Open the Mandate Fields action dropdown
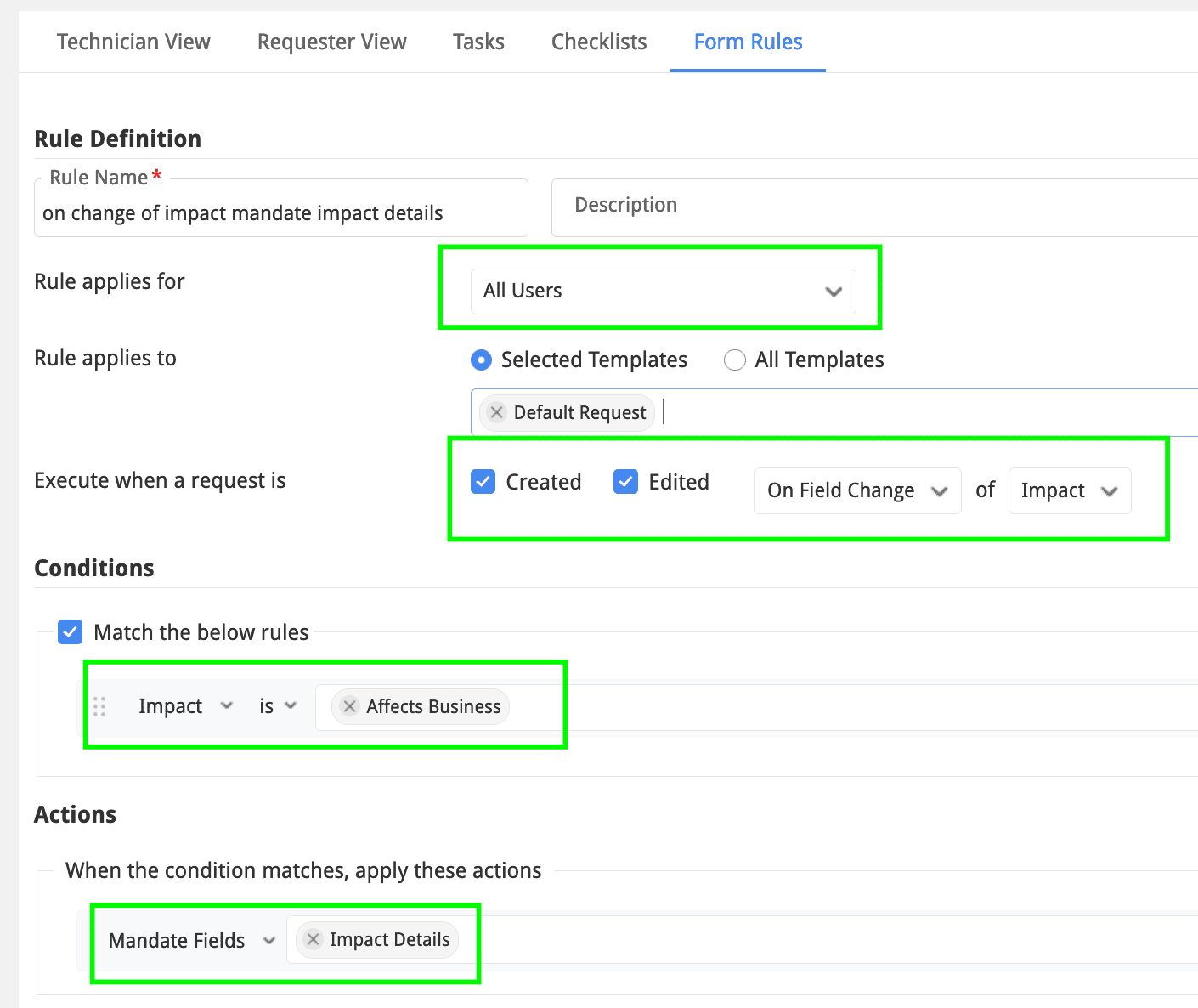The width and height of the screenshot is (1198, 1008). [192, 940]
